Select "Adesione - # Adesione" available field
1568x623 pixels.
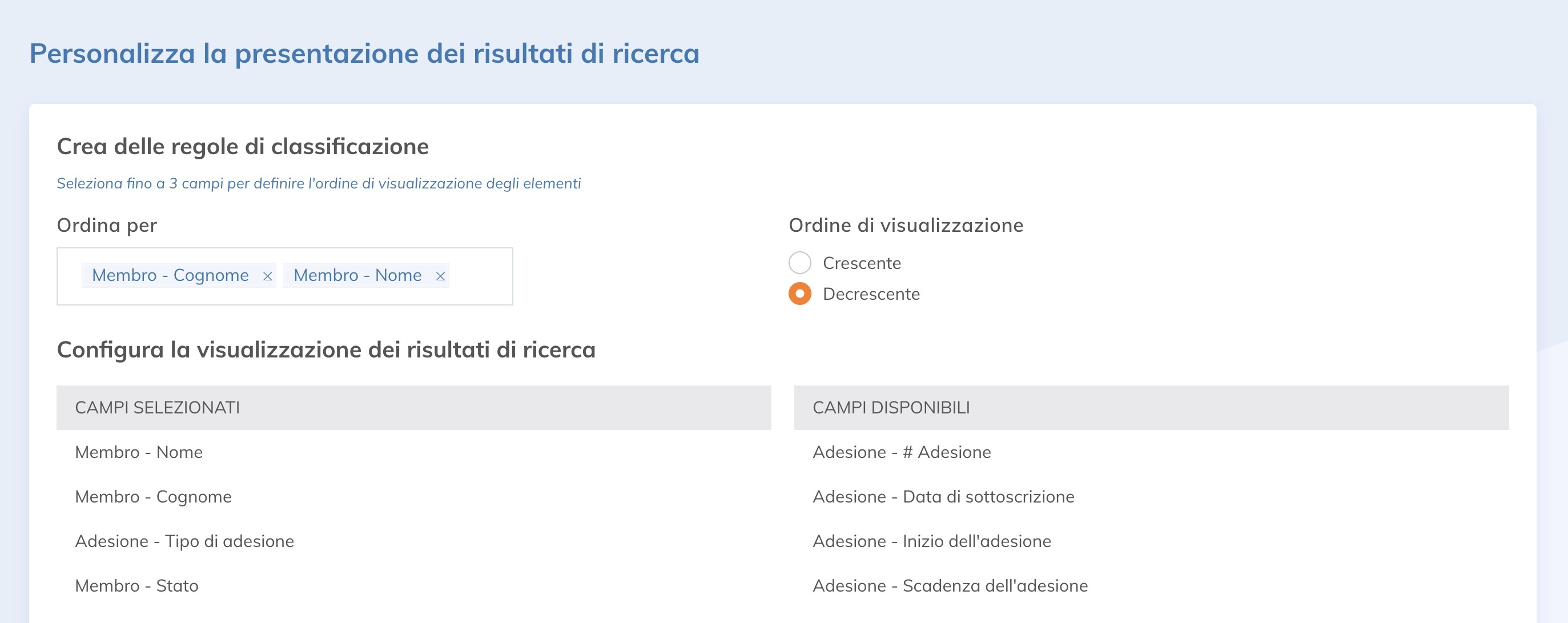pyautogui.click(x=902, y=452)
